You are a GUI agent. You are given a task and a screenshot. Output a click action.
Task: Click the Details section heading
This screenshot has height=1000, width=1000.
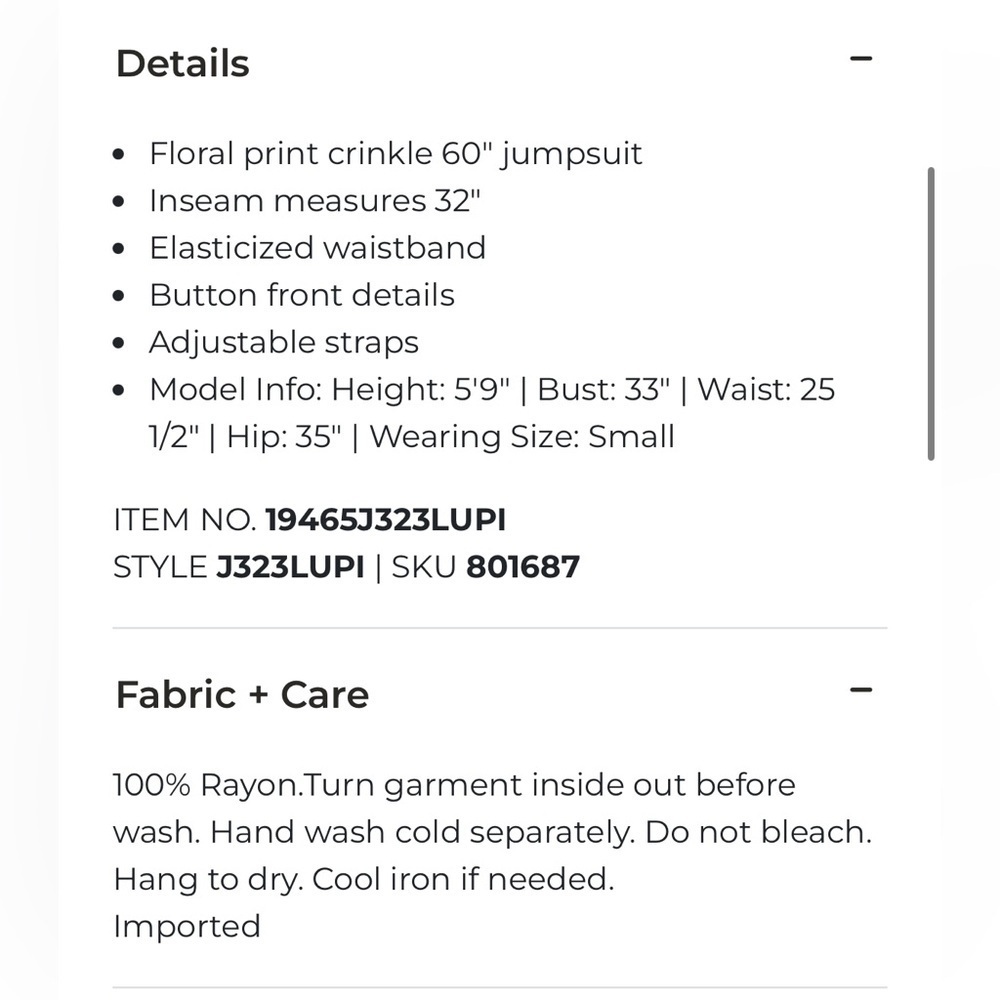(x=182, y=63)
